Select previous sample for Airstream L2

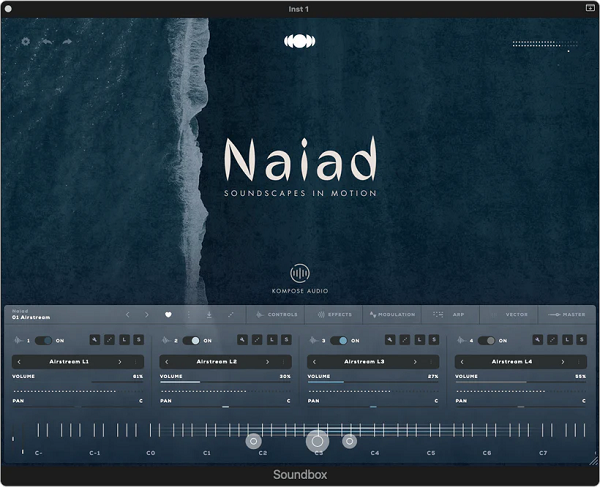167,362
